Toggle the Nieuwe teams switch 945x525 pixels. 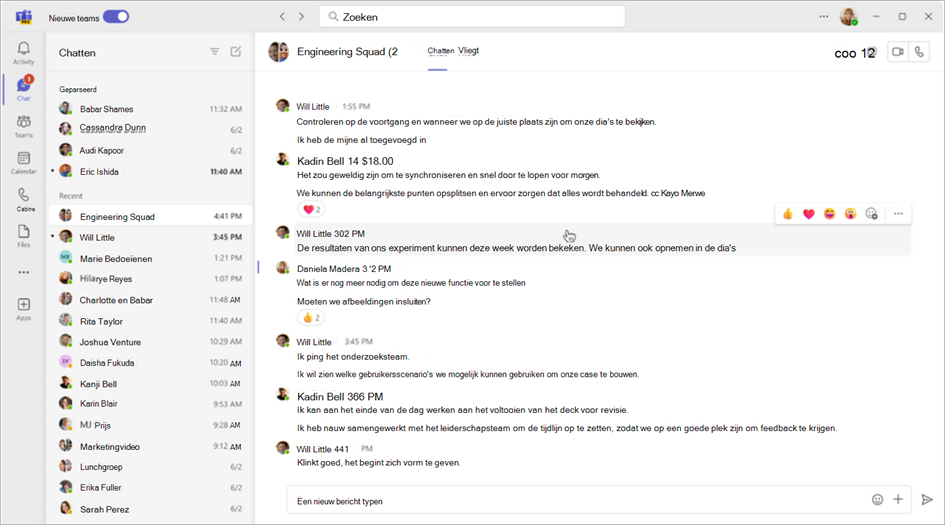(116, 16)
